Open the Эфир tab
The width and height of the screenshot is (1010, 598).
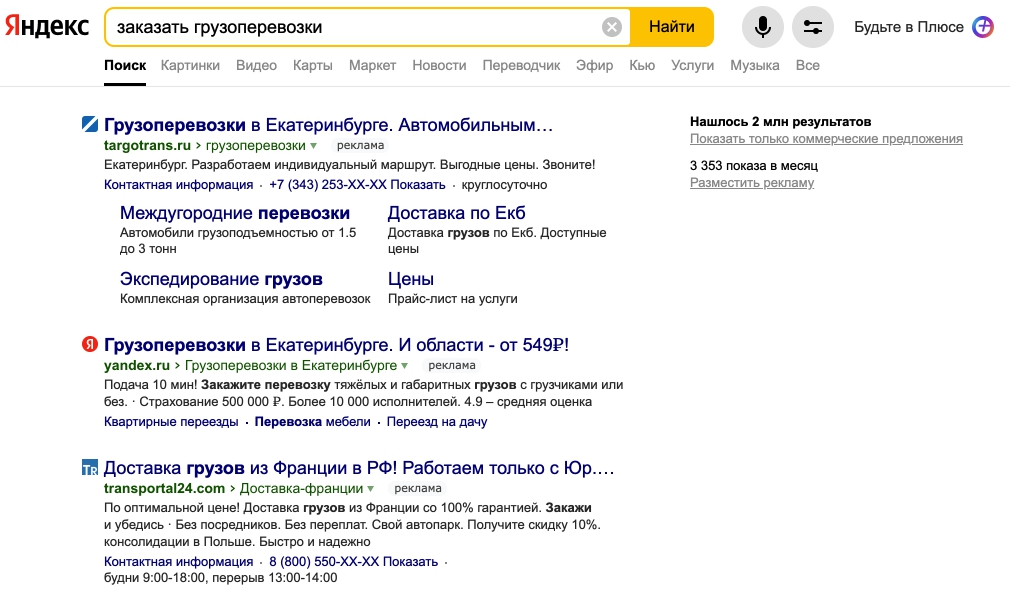click(x=595, y=65)
